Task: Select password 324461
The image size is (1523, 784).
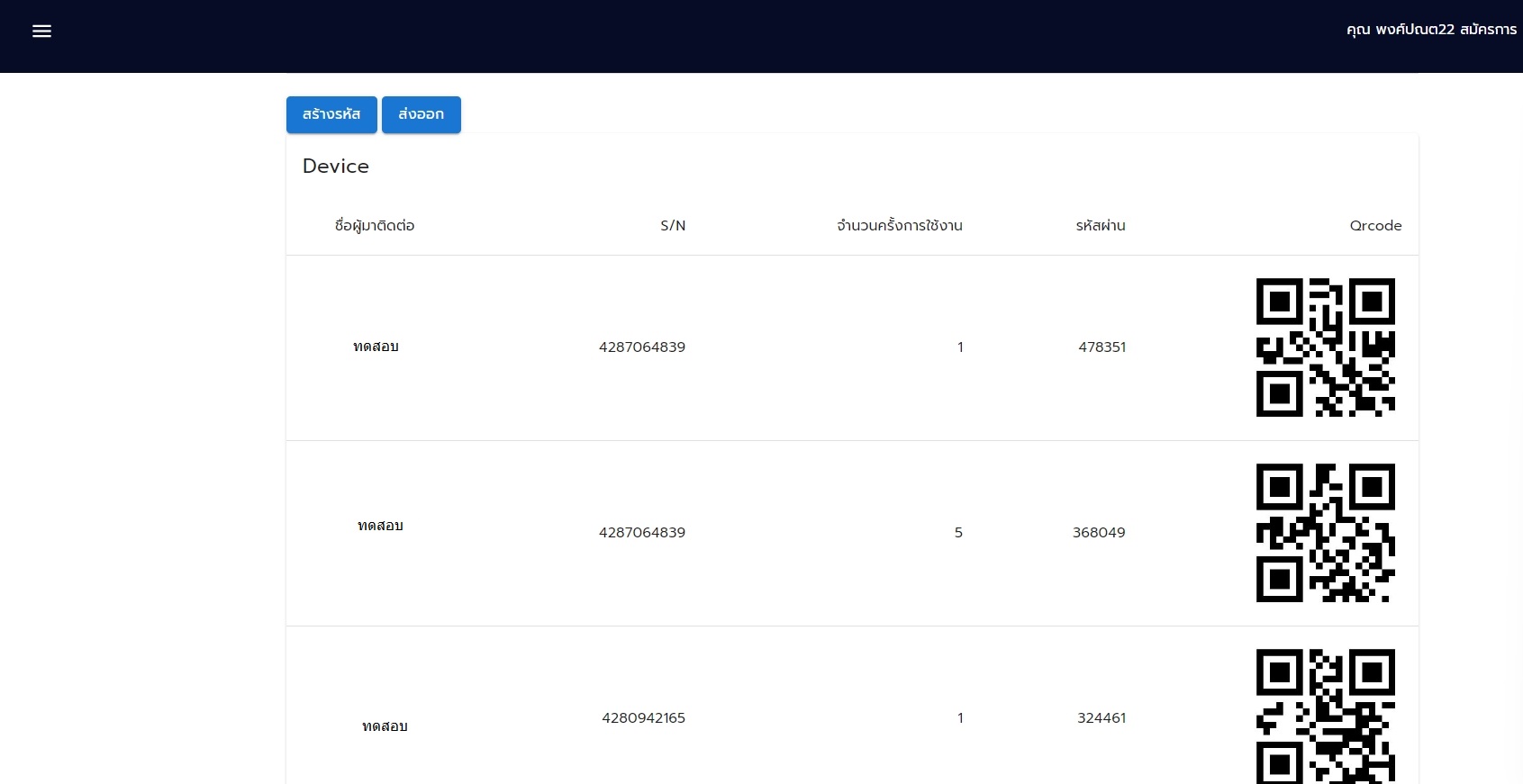Action: click(1101, 718)
